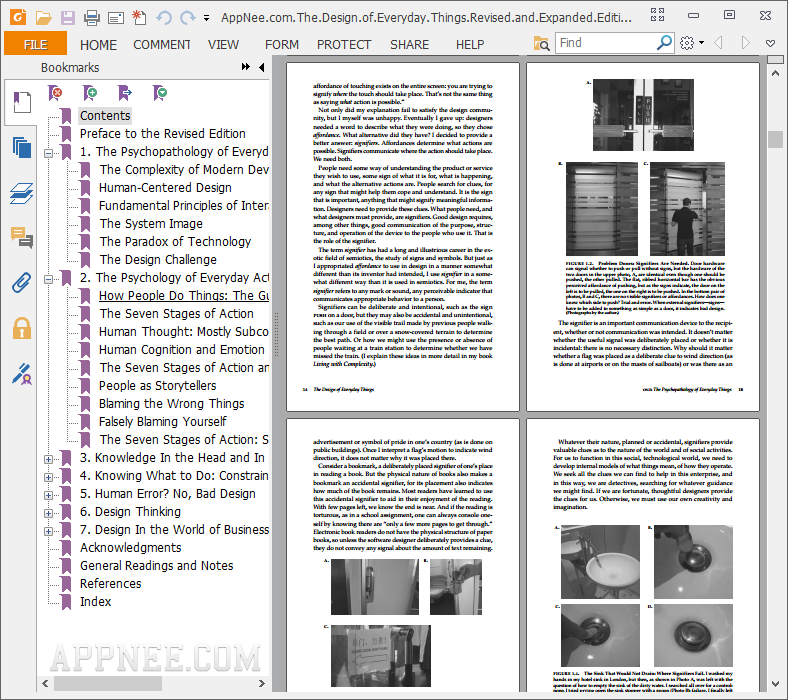Expand chapter 4 Knowing What to Do
This screenshot has height=700, width=788.
point(48,477)
